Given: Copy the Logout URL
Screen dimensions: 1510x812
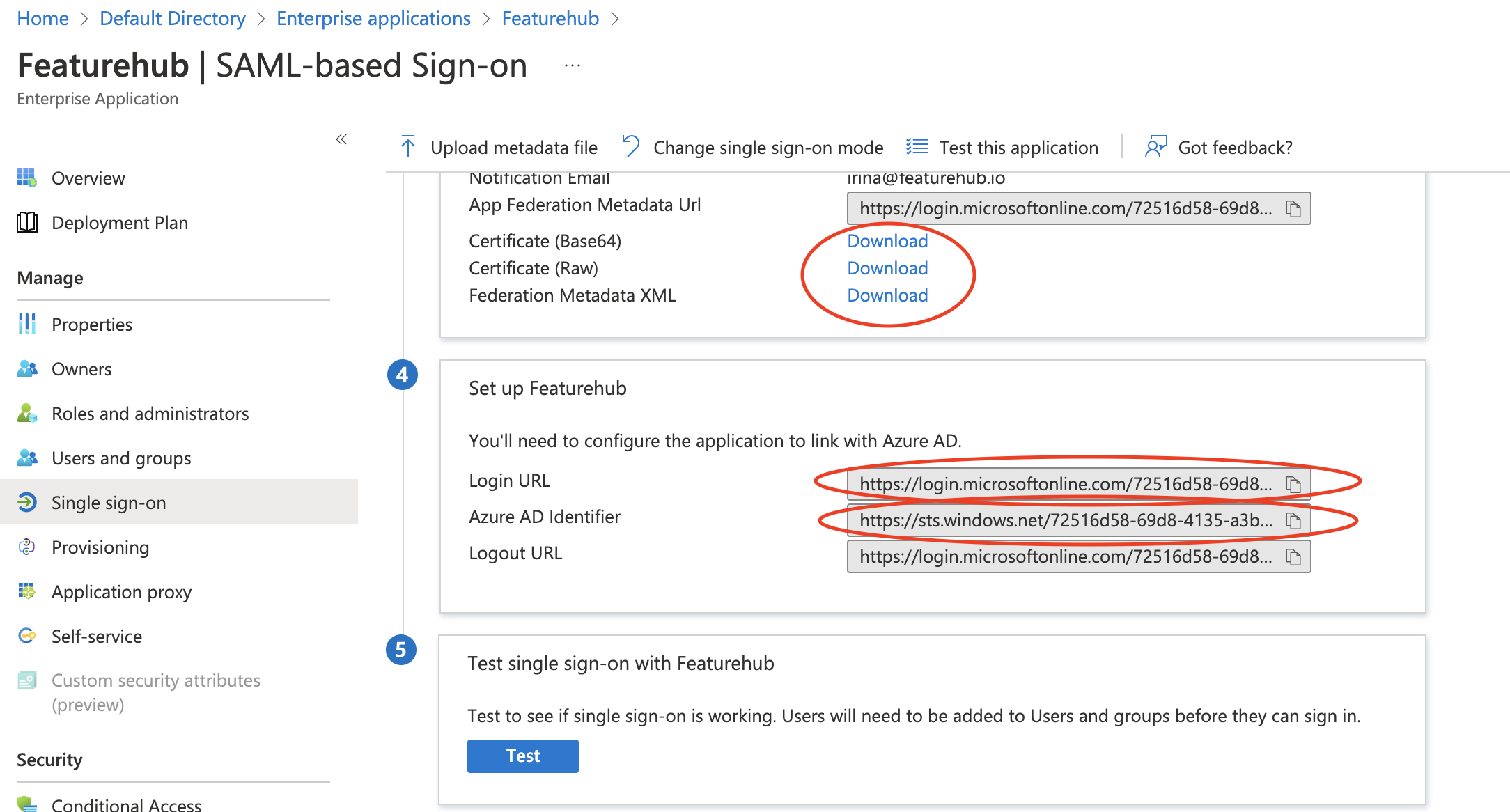Looking at the screenshot, I should (x=1293, y=556).
